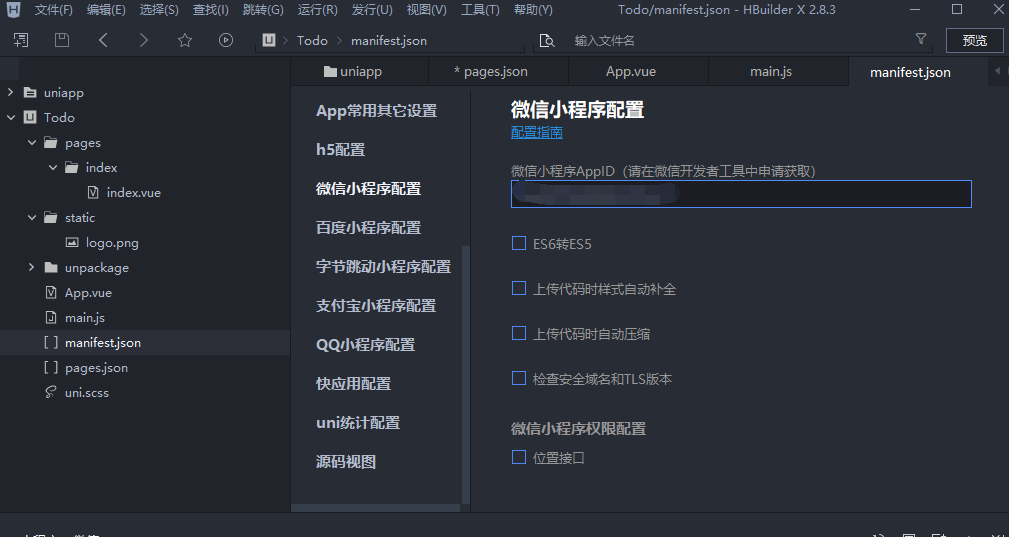Collapse the Todo project node
Screen dimensions: 1009x537
click(x=10, y=118)
